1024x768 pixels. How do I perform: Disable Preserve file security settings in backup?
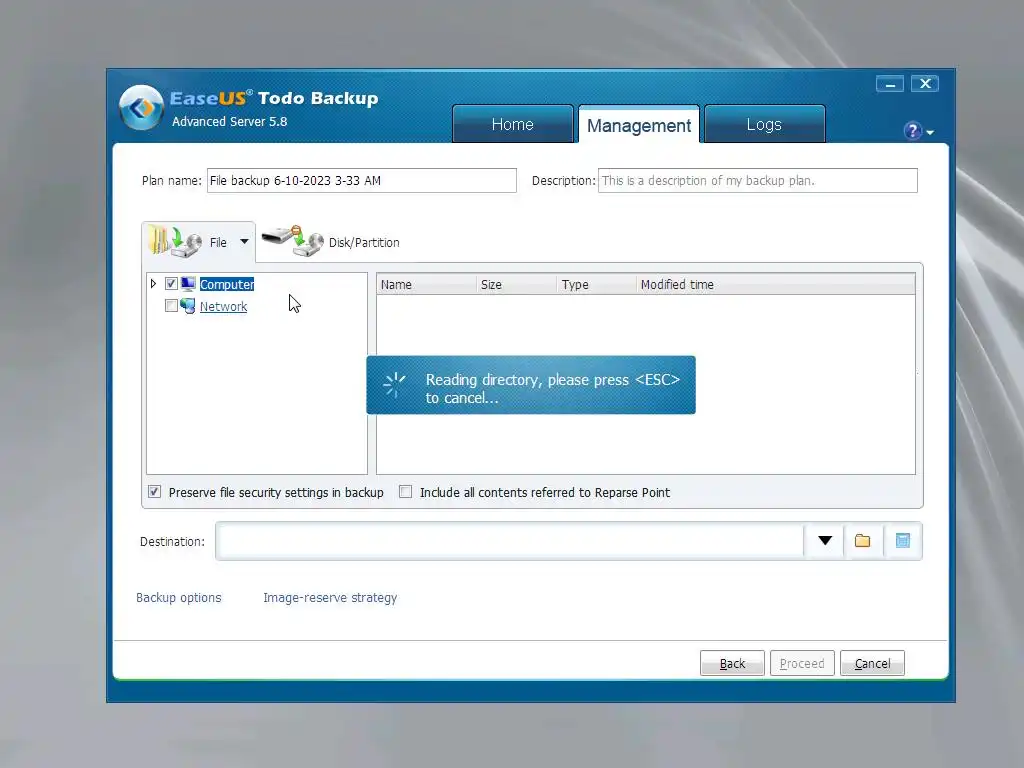pos(154,492)
